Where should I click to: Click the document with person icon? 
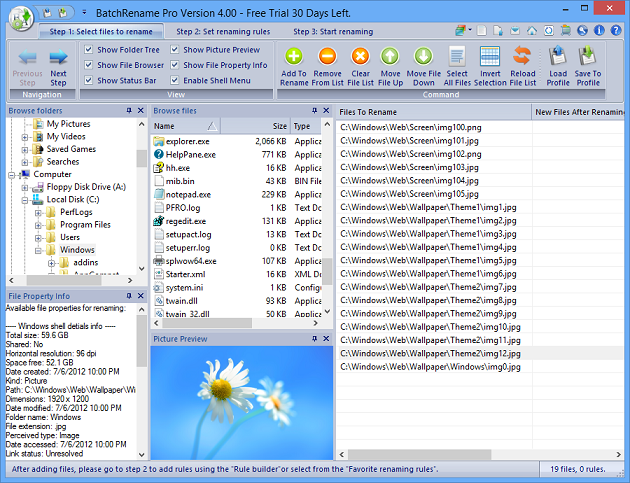pos(498,31)
